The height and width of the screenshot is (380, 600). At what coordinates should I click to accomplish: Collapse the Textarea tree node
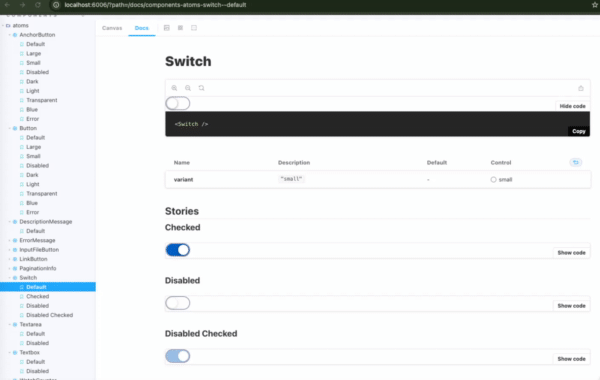pos(10,325)
